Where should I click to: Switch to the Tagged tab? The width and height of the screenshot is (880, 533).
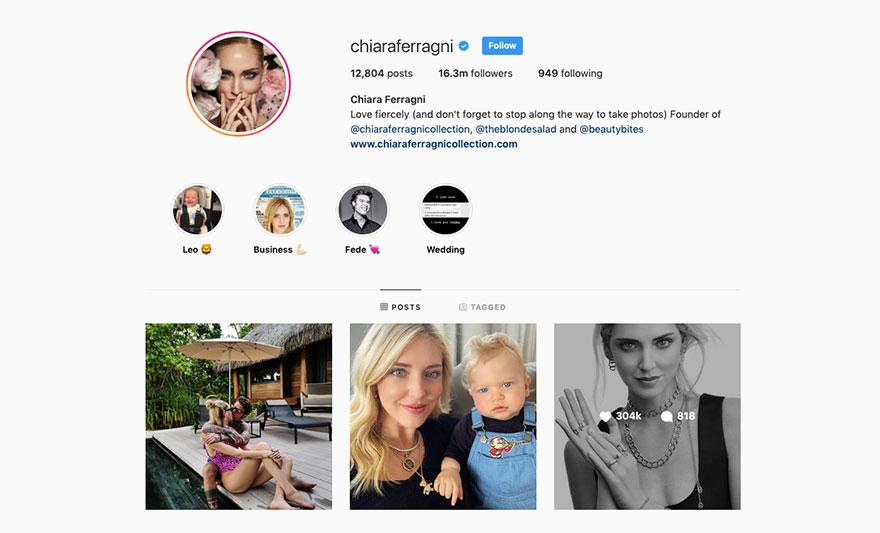point(482,307)
